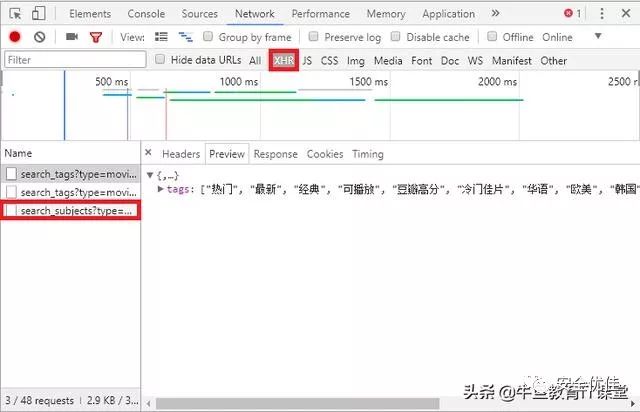Select second search_tags request row
640x412 pixels.
[x=70, y=192]
